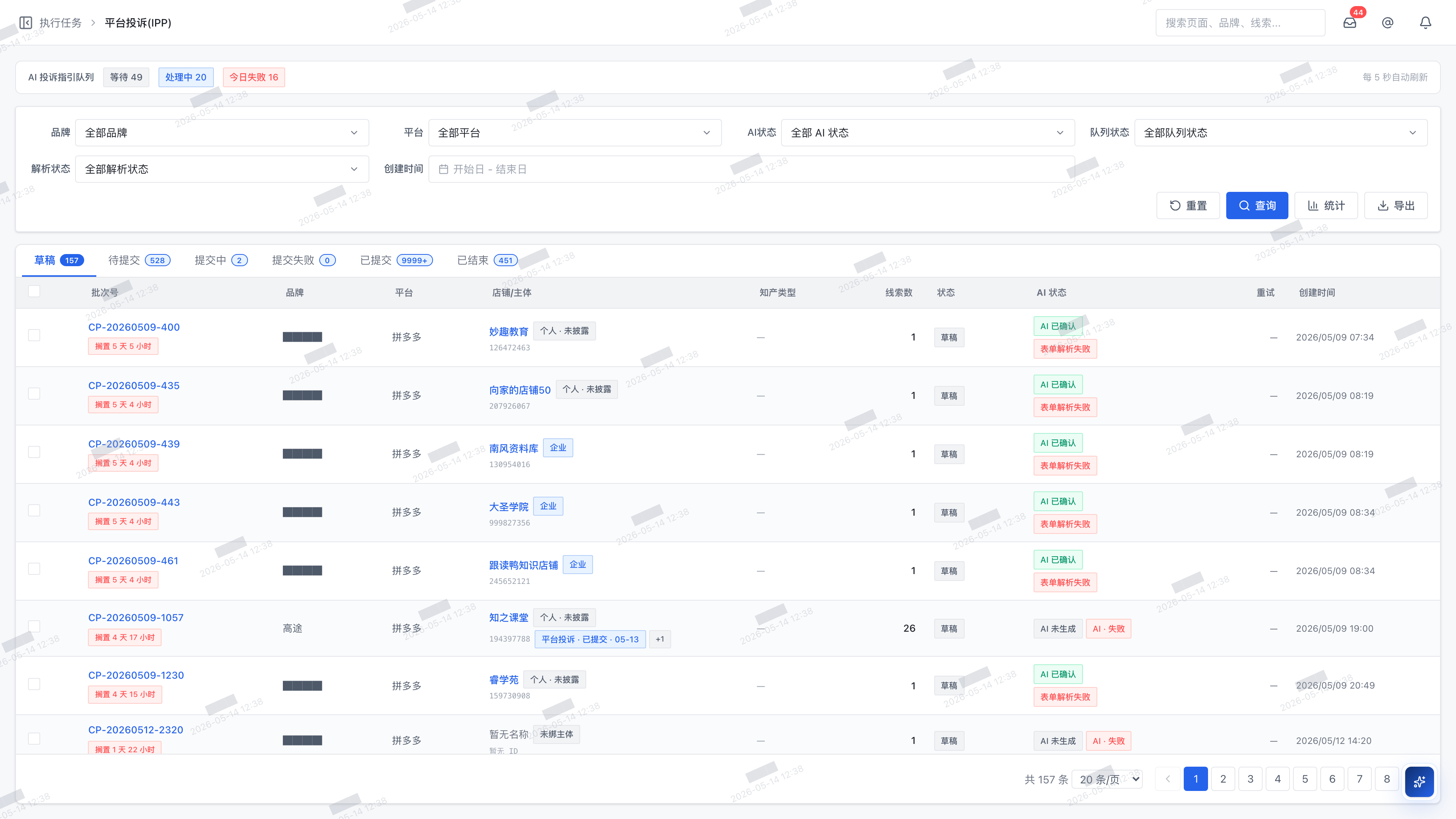Open store link 大圣学院
1456x819 pixels.
508,507
